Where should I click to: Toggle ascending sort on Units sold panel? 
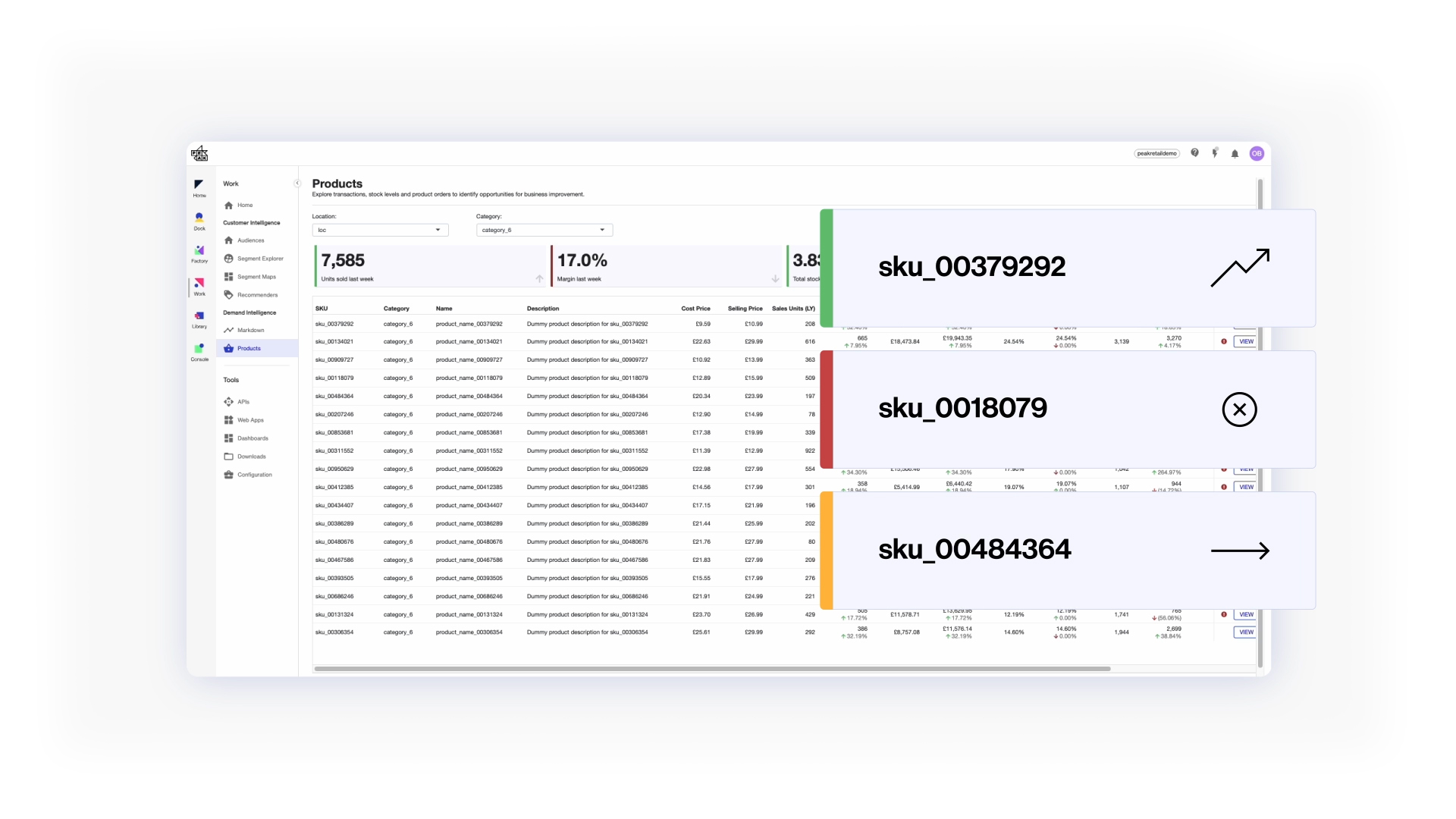tap(539, 279)
